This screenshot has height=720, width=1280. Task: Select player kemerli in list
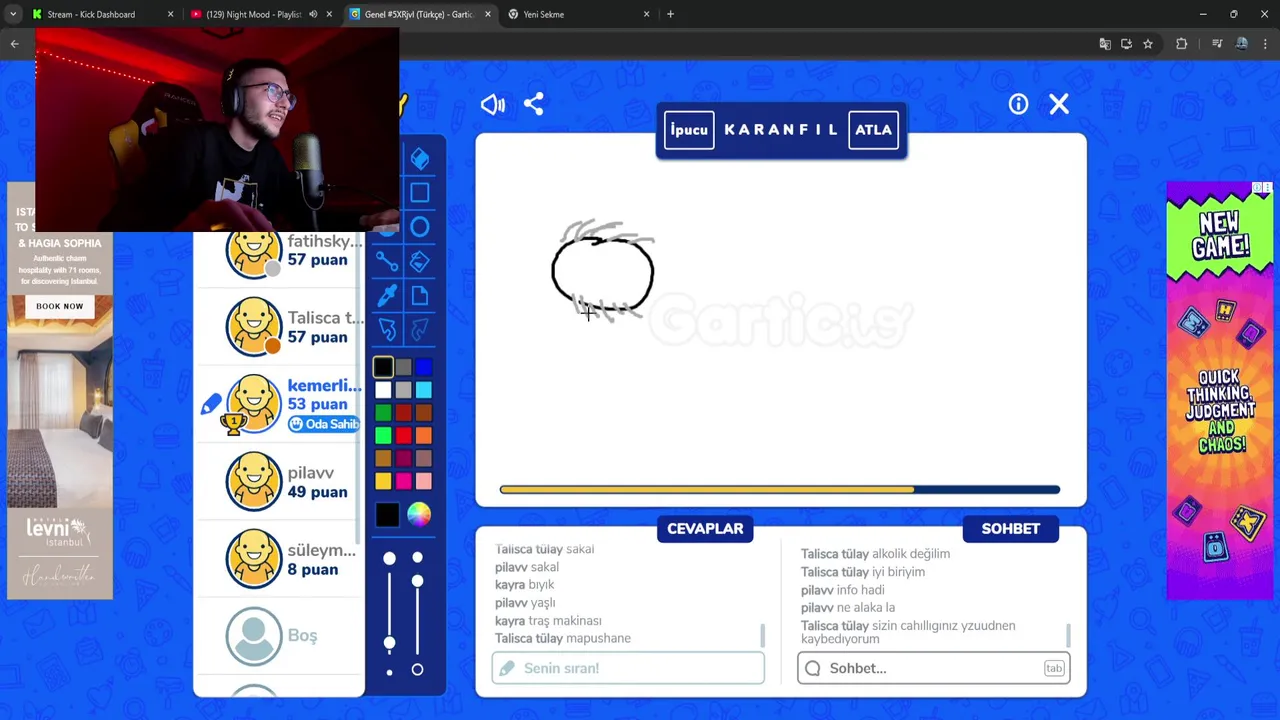280,403
